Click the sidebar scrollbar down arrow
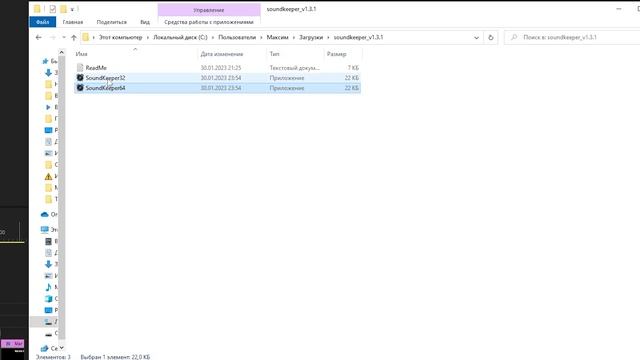This screenshot has width=640, height=360. (x=62, y=348)
